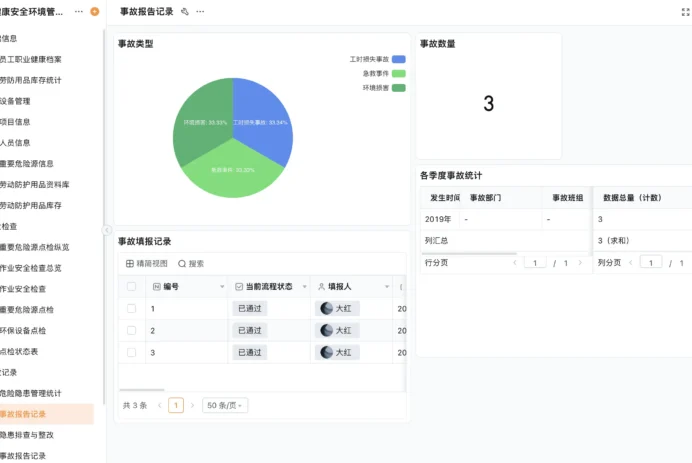Click the 共 3 条 total count text

point(135,405)
